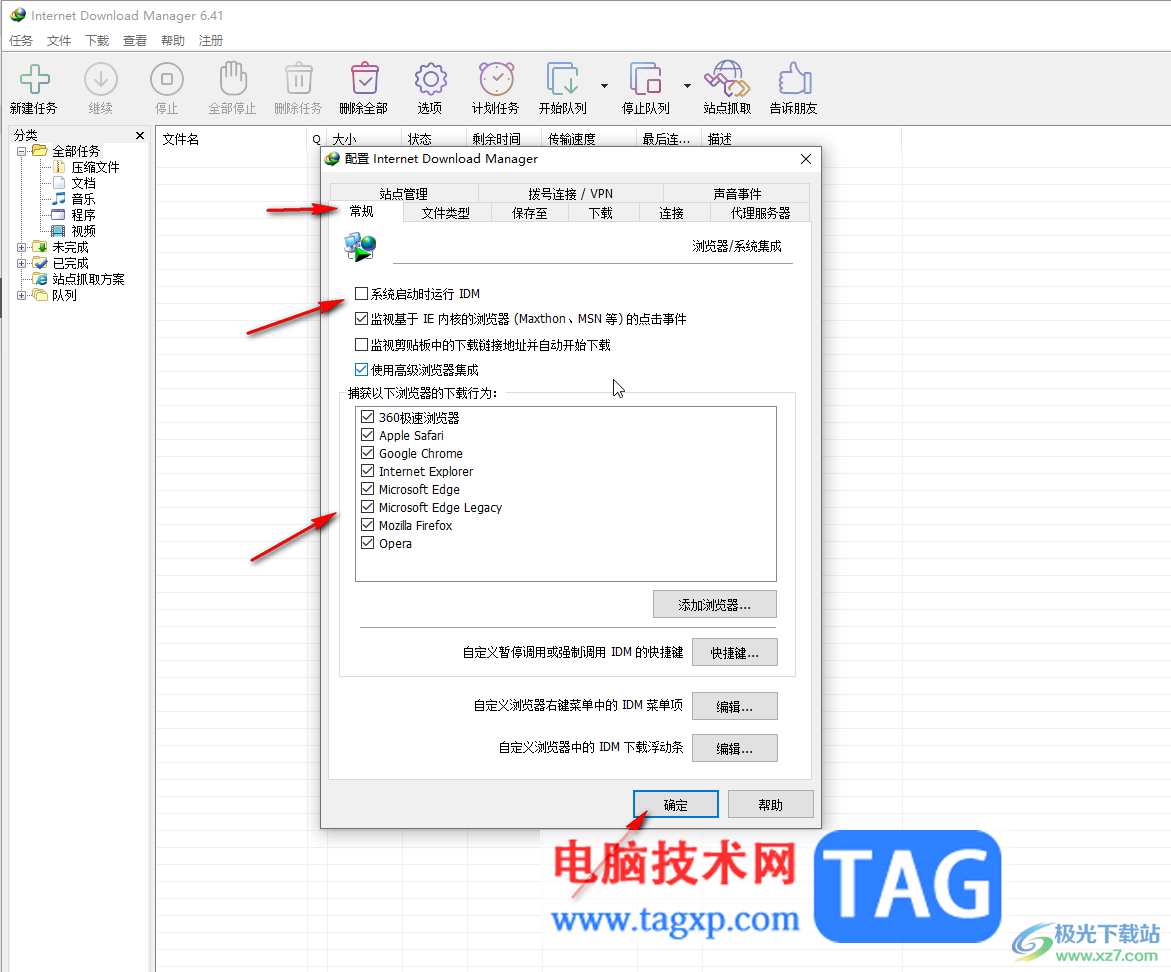Switch to the 拨号连接 / VPN tab
This screenshot has width=1171, height=972.
[x=571, y=193]
